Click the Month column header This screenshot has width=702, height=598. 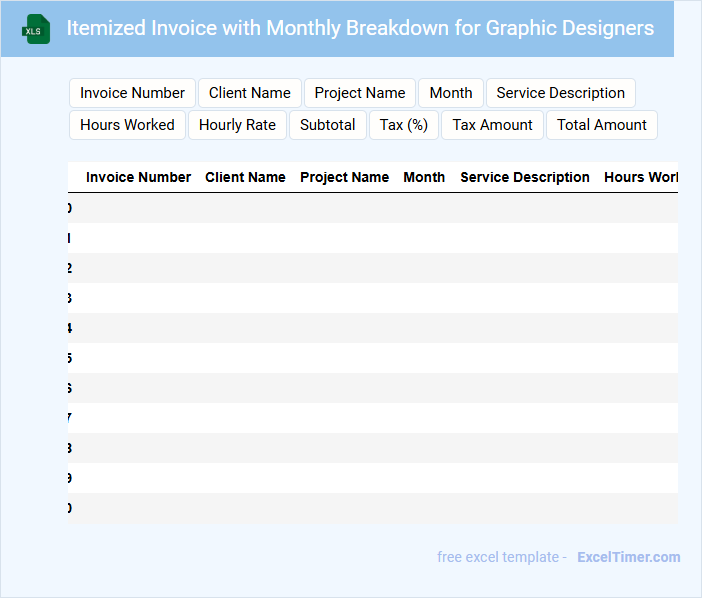(424, 177)
